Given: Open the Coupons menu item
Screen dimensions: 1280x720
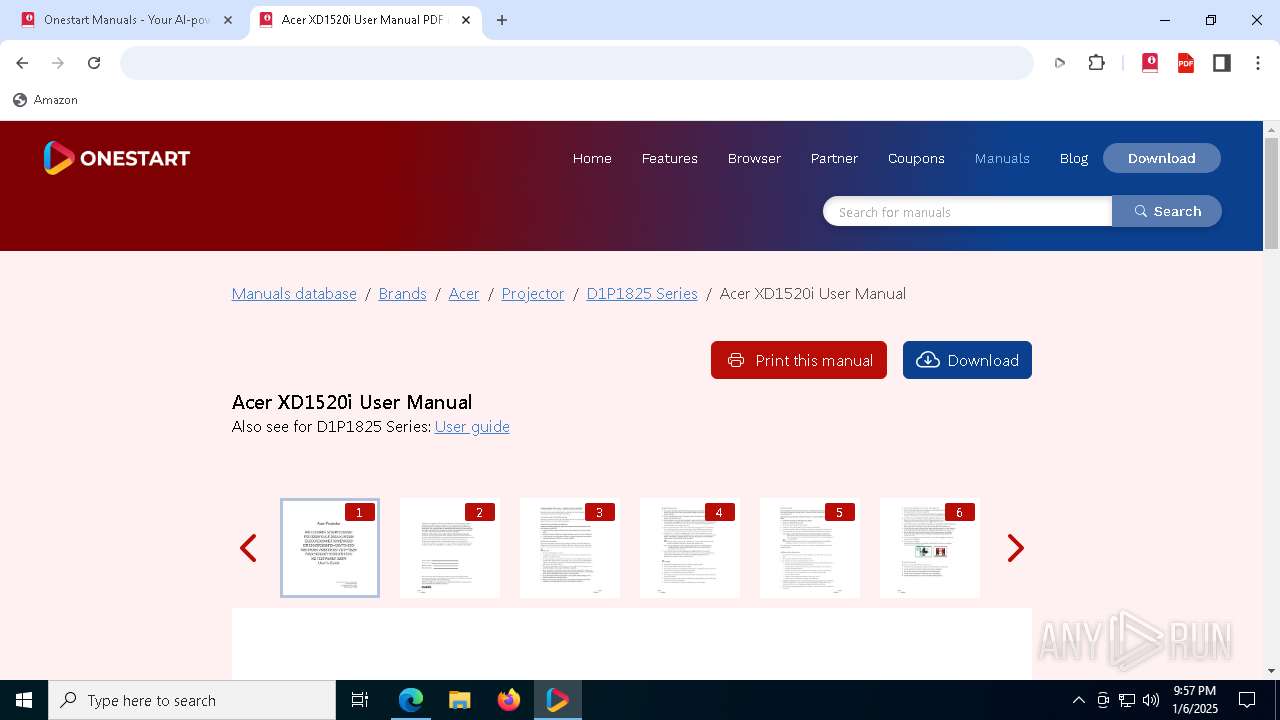Looking at the screenshot, I should click(x=916, y=158).
